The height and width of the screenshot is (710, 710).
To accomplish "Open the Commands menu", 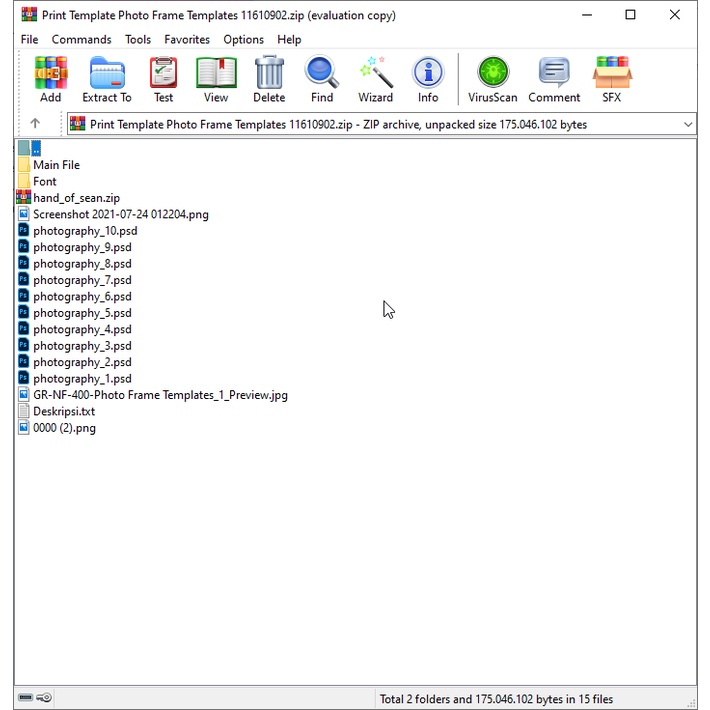I will coord(81,40).
